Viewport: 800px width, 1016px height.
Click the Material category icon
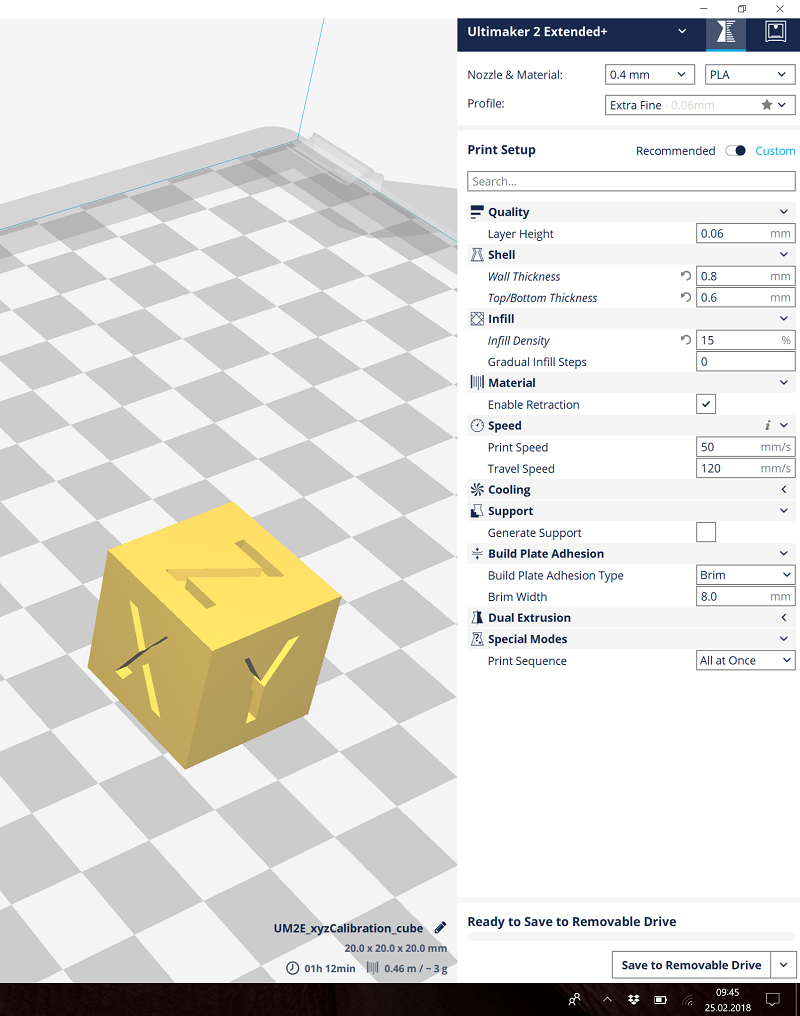(x=477, y=382)
